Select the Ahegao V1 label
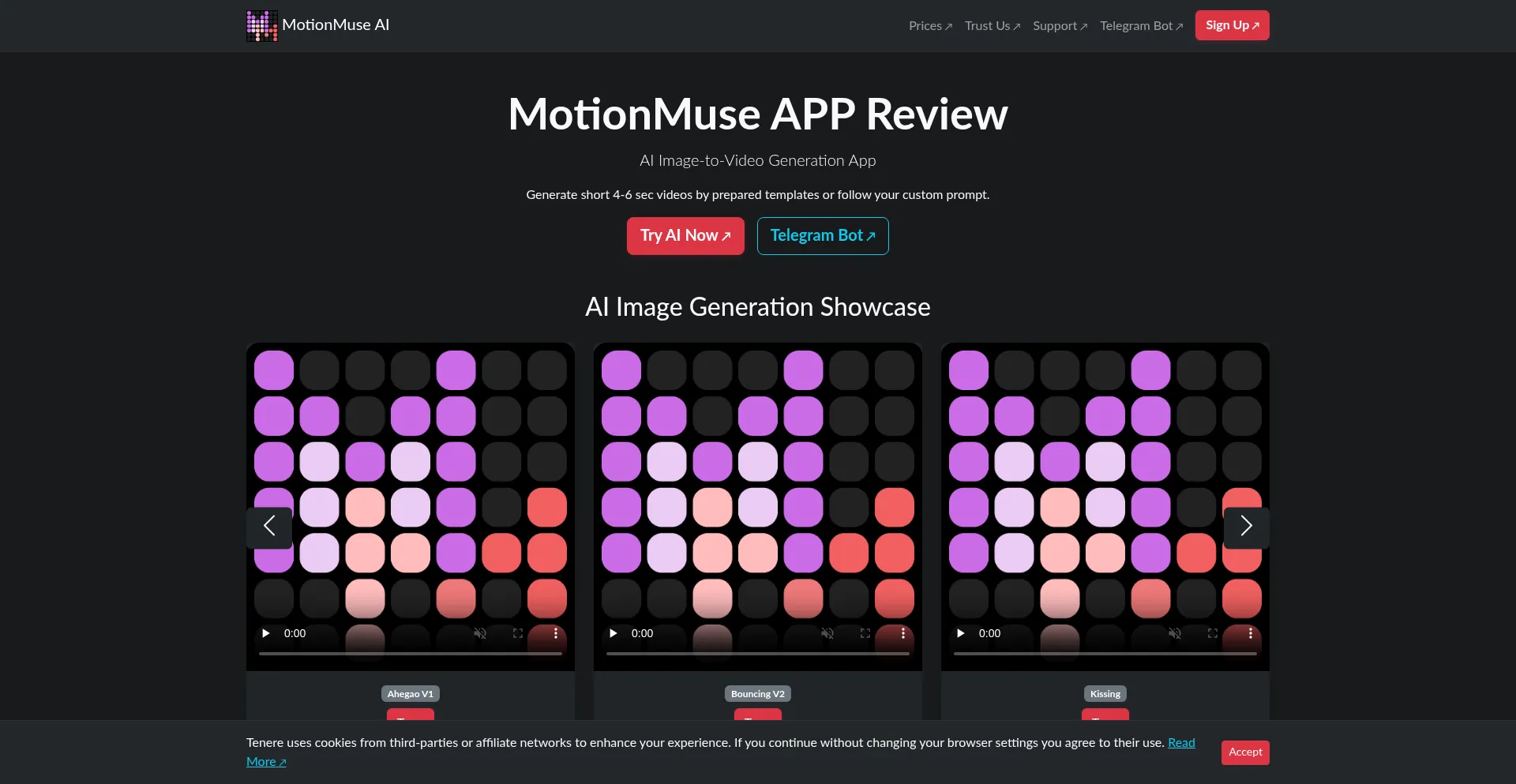The height and width of the screenshot is (784, 1516). coord(411,694)
